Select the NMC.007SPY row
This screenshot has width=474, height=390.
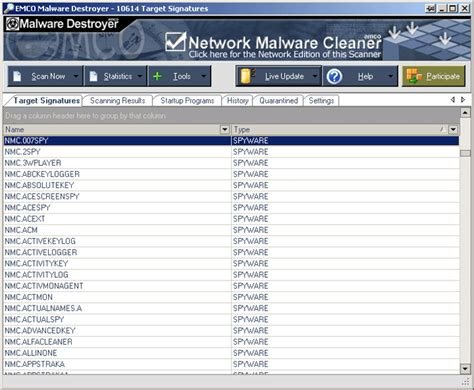coord(231,141)
